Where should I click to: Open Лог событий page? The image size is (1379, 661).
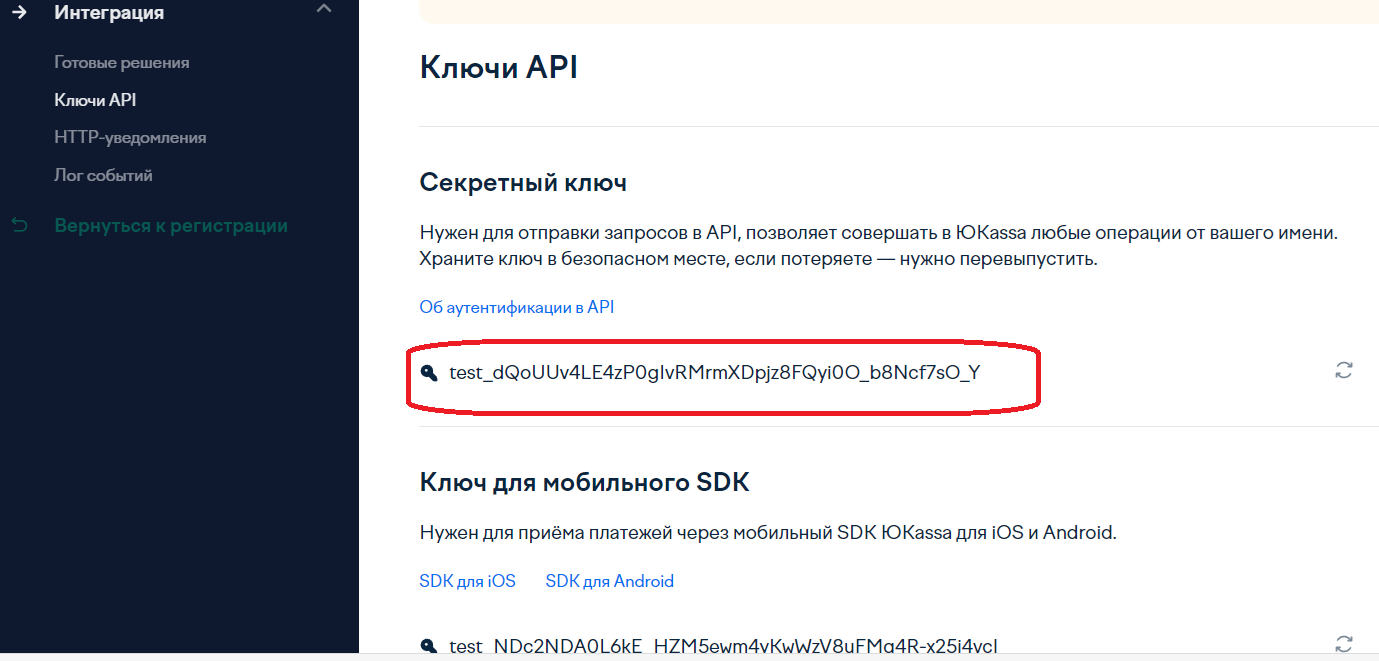103,176
